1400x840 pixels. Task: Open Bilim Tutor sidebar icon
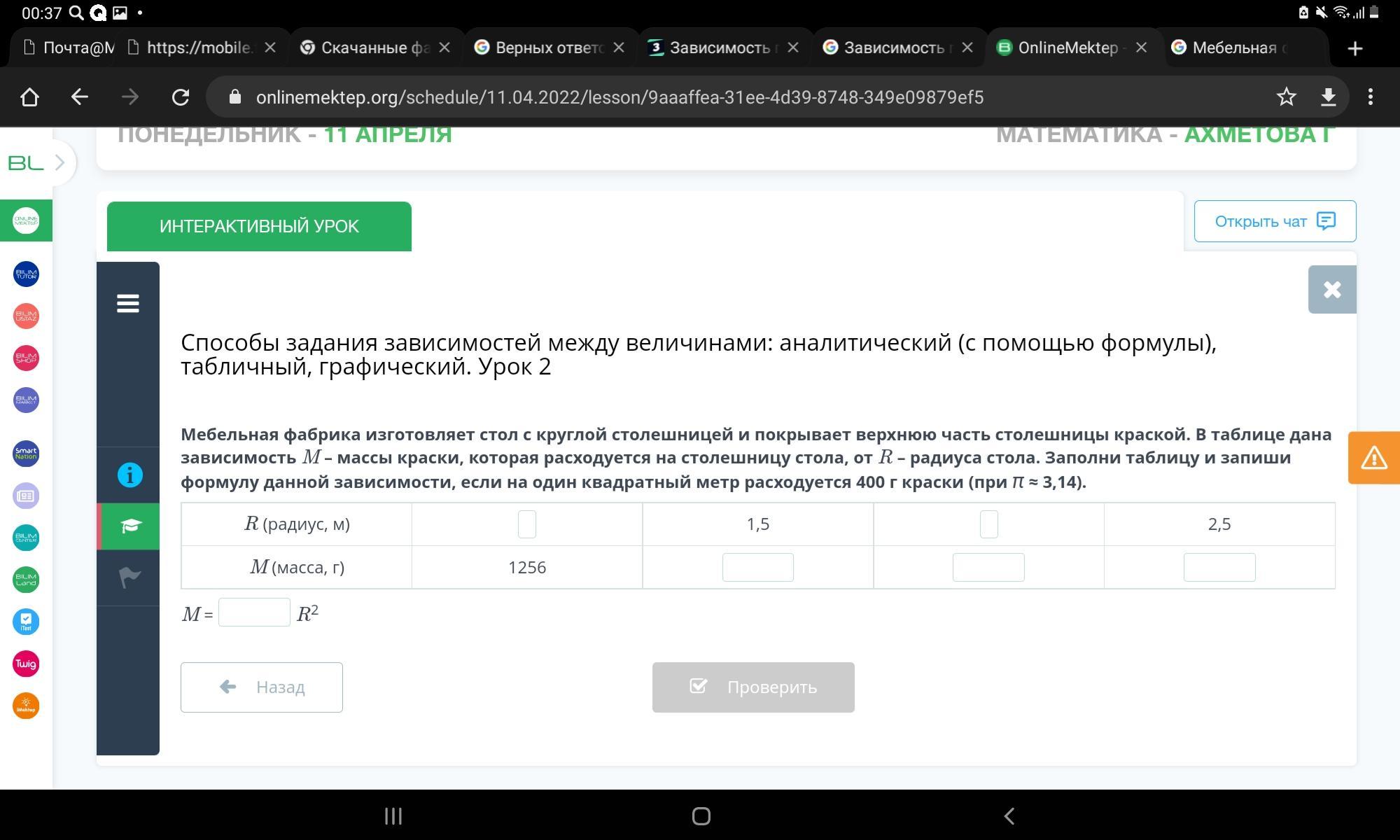pyautogui.click(x=26, y=274)
